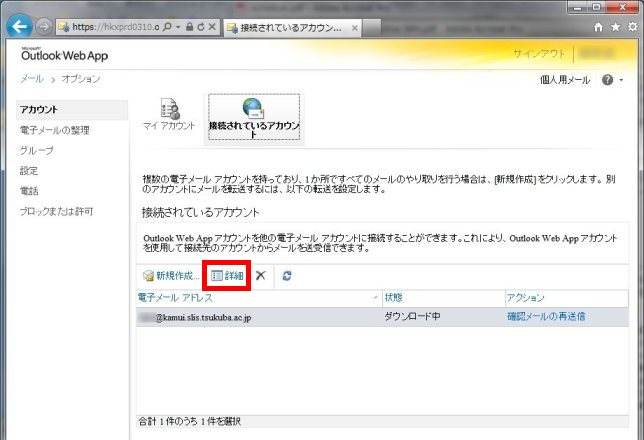
Task: Open 詳細 for the selected account
Action: [x=227, y=276]
